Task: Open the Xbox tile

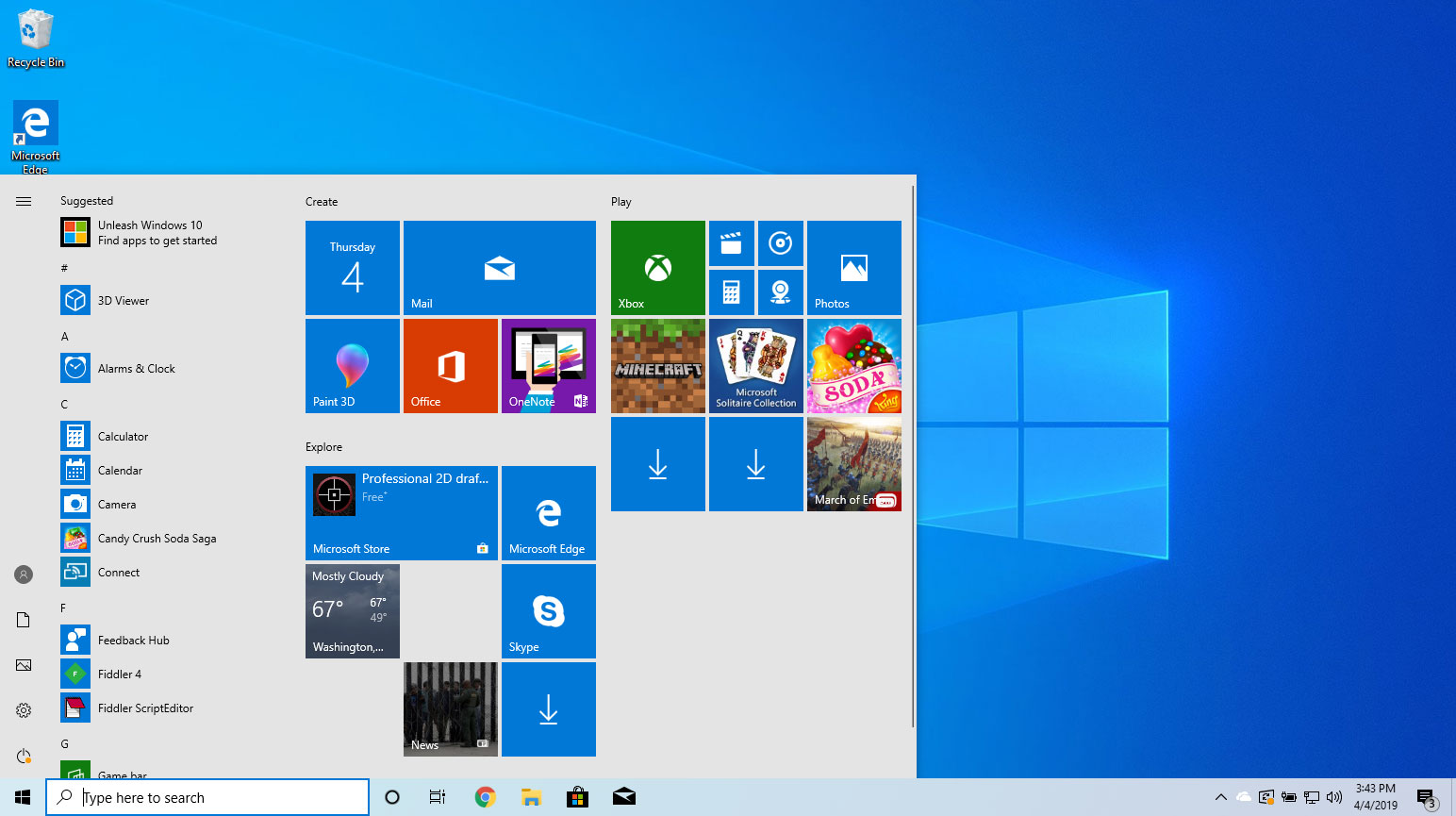Action: [657, 267]
